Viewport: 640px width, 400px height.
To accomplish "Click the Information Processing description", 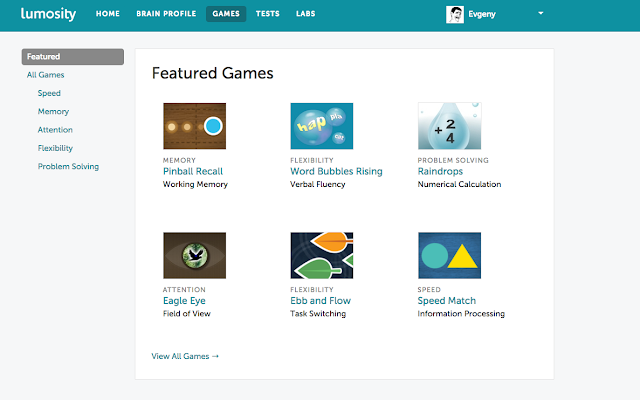I will click(461, 314).
